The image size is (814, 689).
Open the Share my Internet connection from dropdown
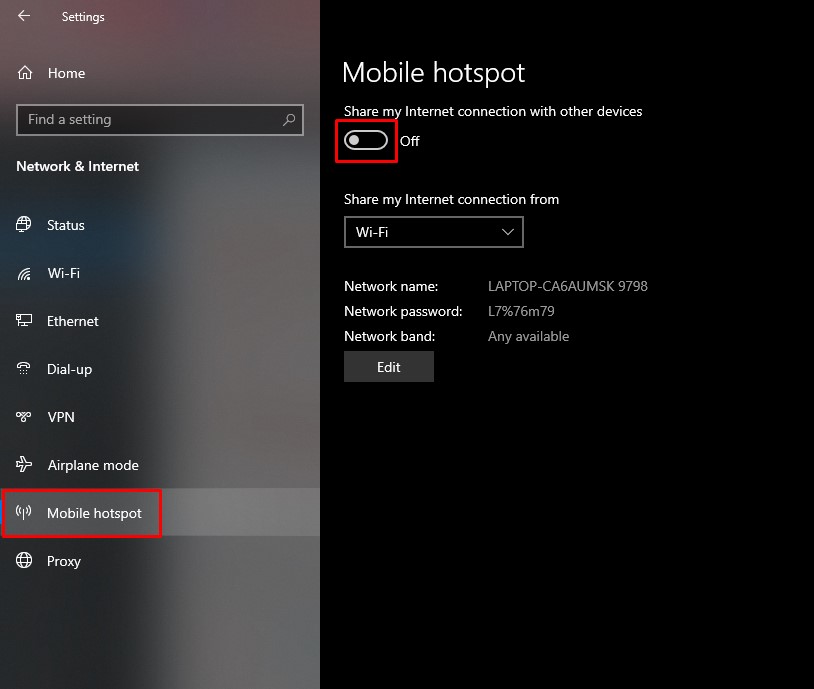pyautogui.click(x=433, y=231)
